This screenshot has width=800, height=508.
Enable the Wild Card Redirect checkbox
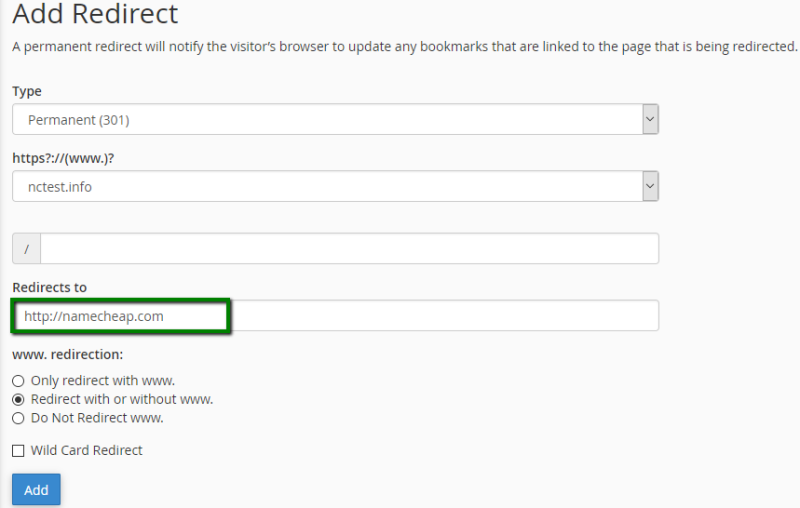(18, 451)
